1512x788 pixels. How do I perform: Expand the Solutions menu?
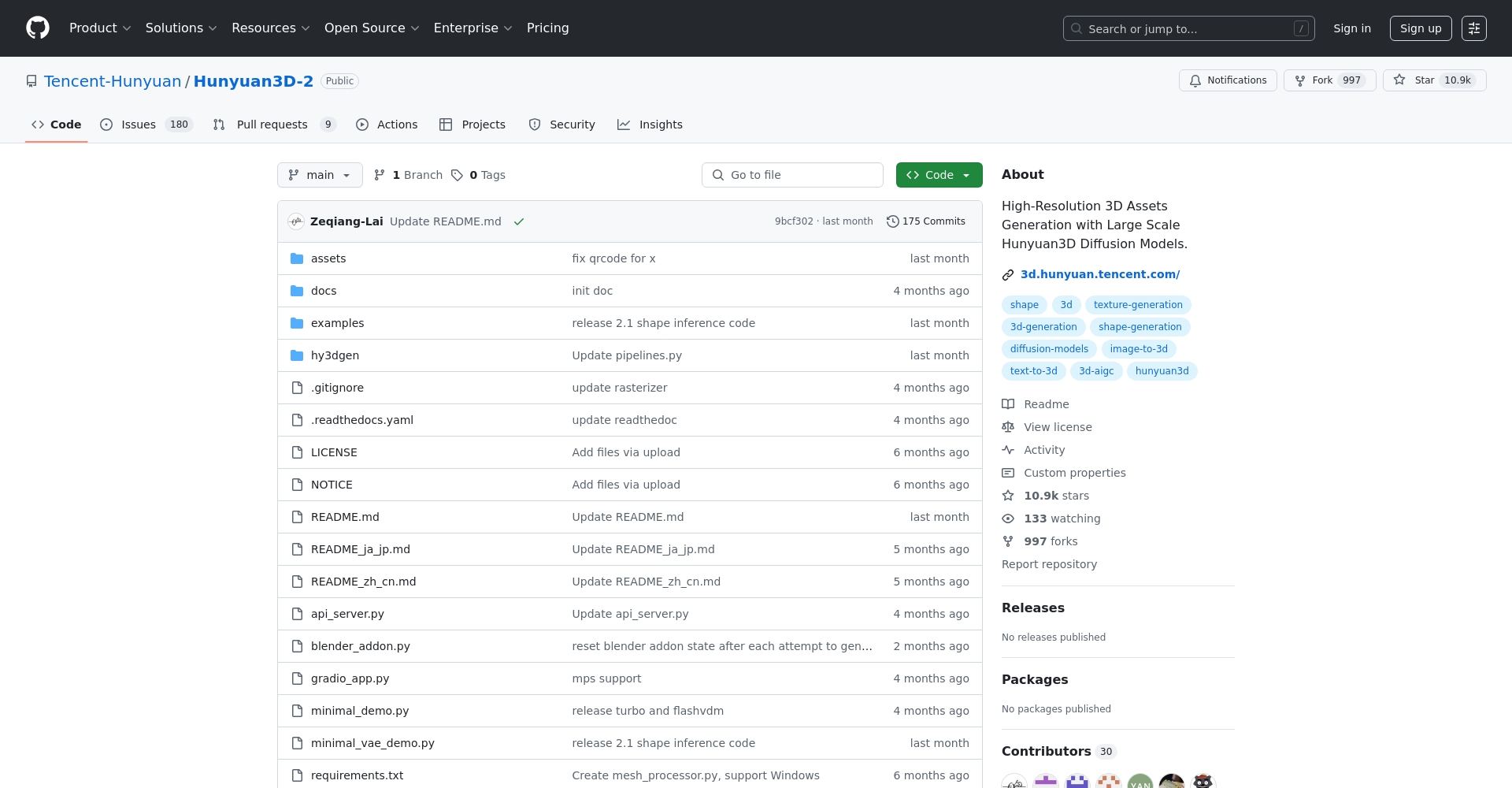coord(181,28)
